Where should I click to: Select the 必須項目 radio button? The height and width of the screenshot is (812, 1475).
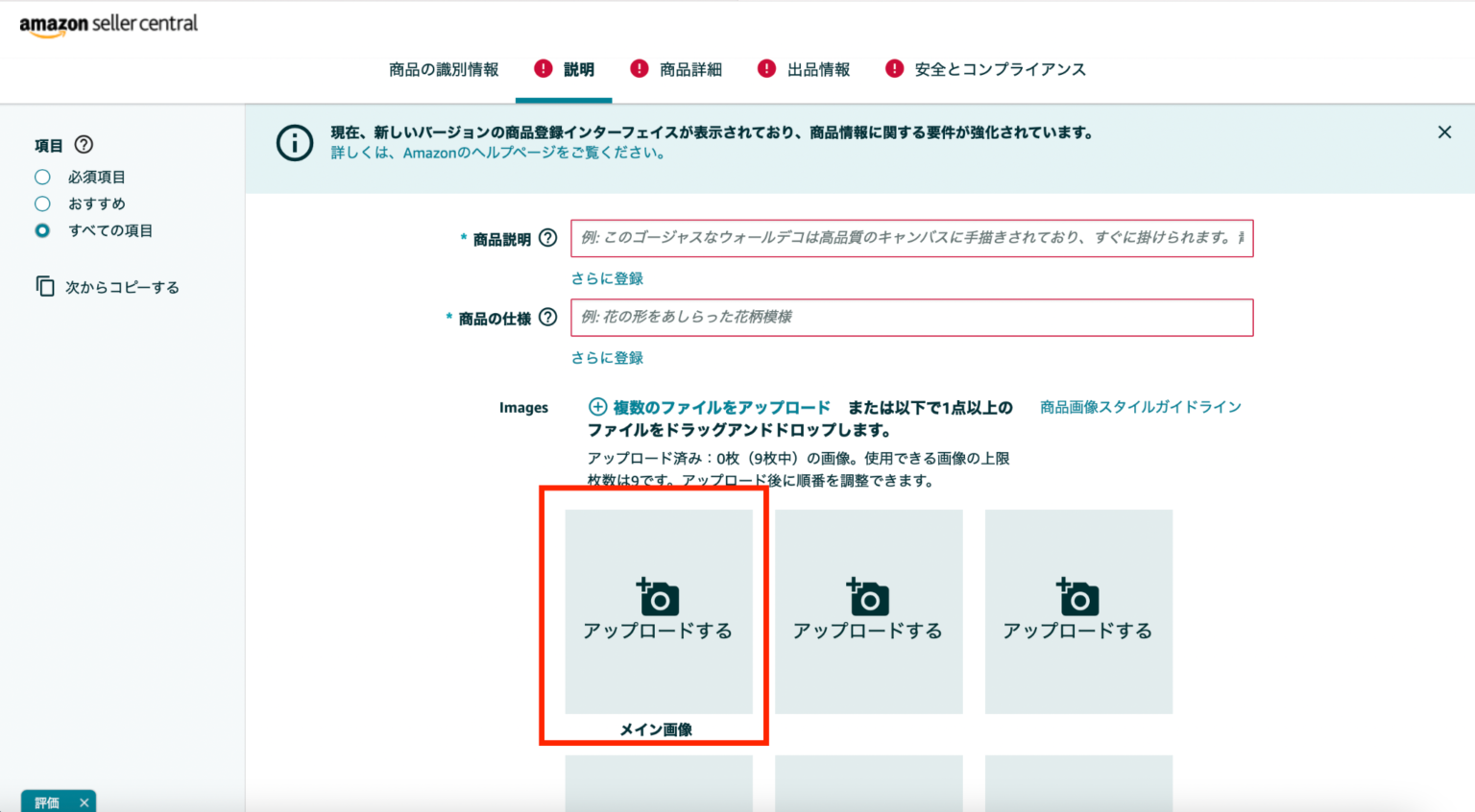pos(42,177)
